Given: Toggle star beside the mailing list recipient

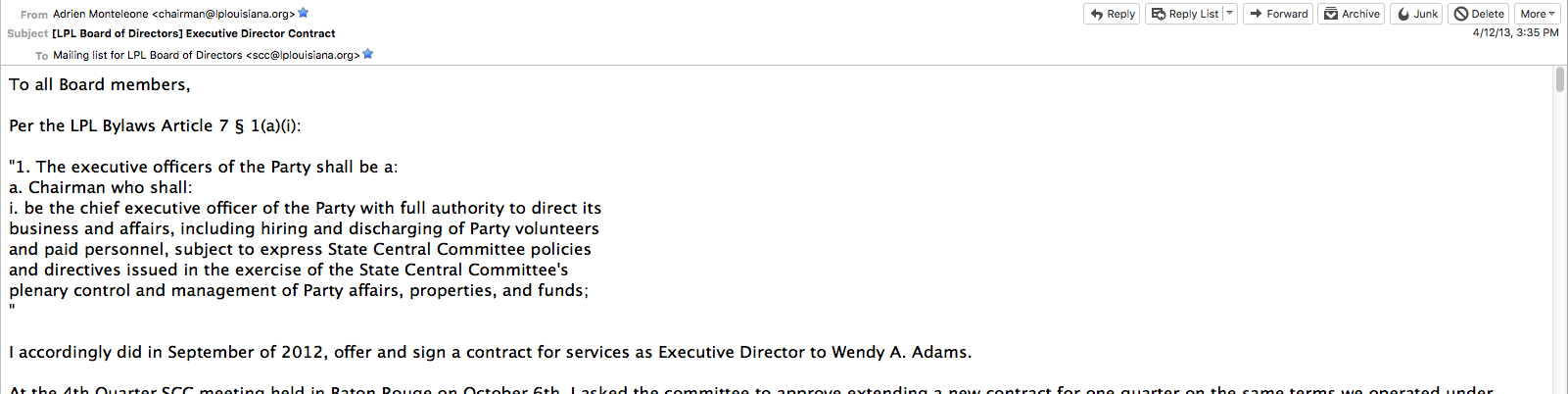Looking at the screenshot, I should 368,54.
